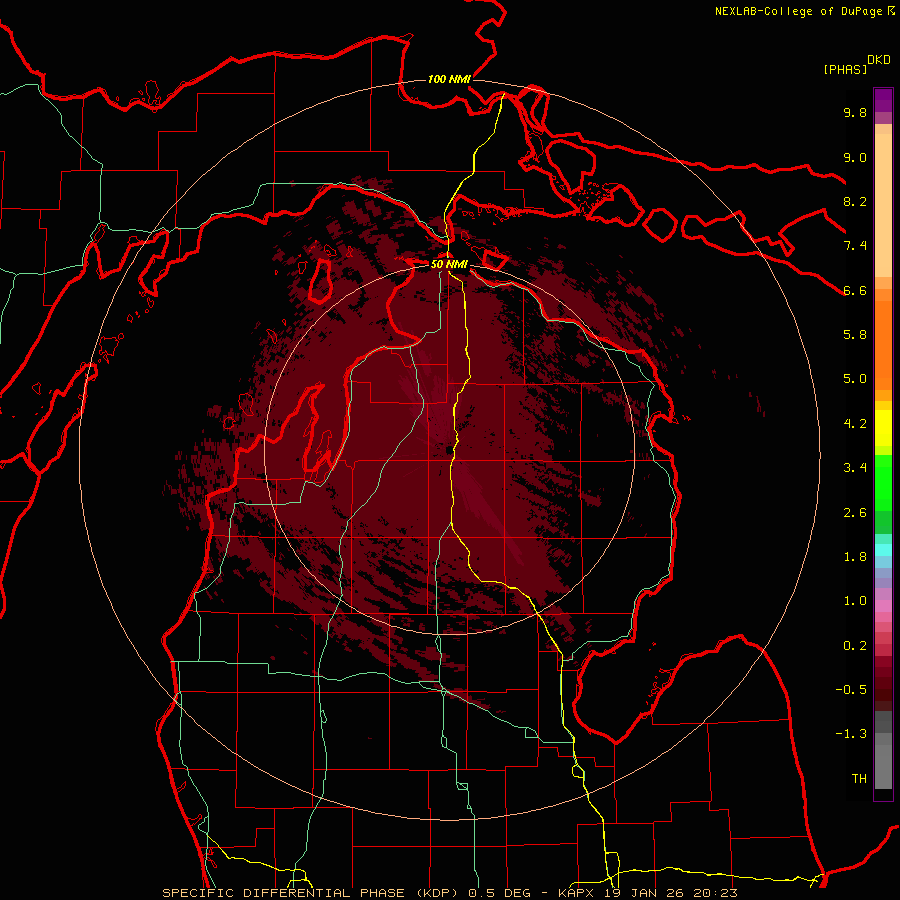
Task: Click the NEXLAB-College of DuPage label
Action: click(x=805, y=11)
